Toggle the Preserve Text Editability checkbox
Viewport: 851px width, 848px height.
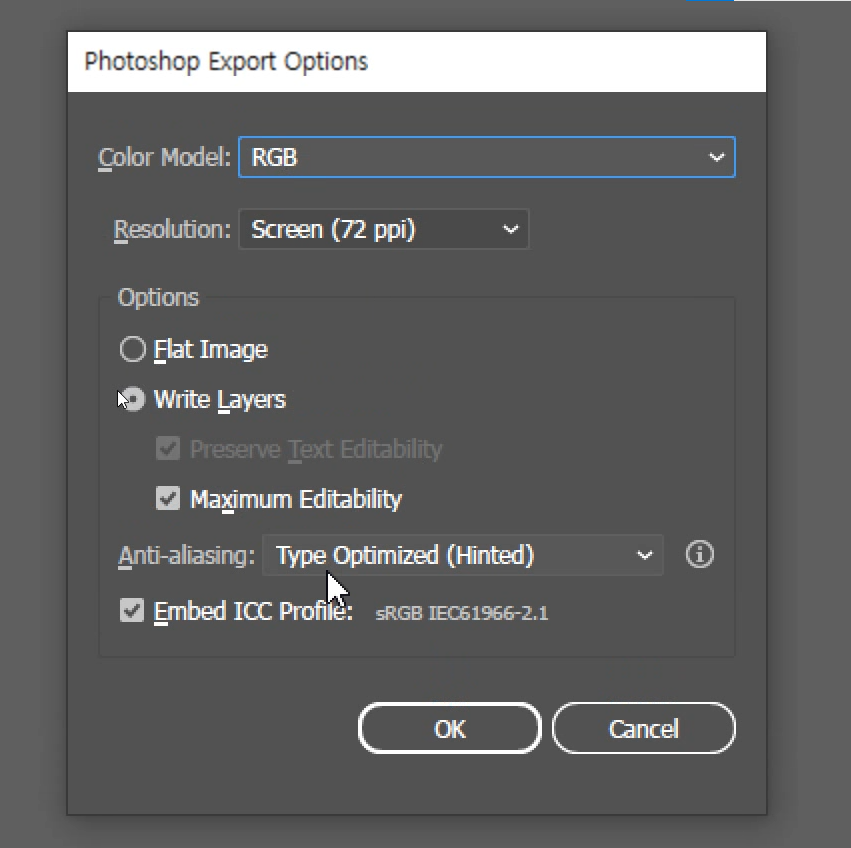(x=168, y=449)
